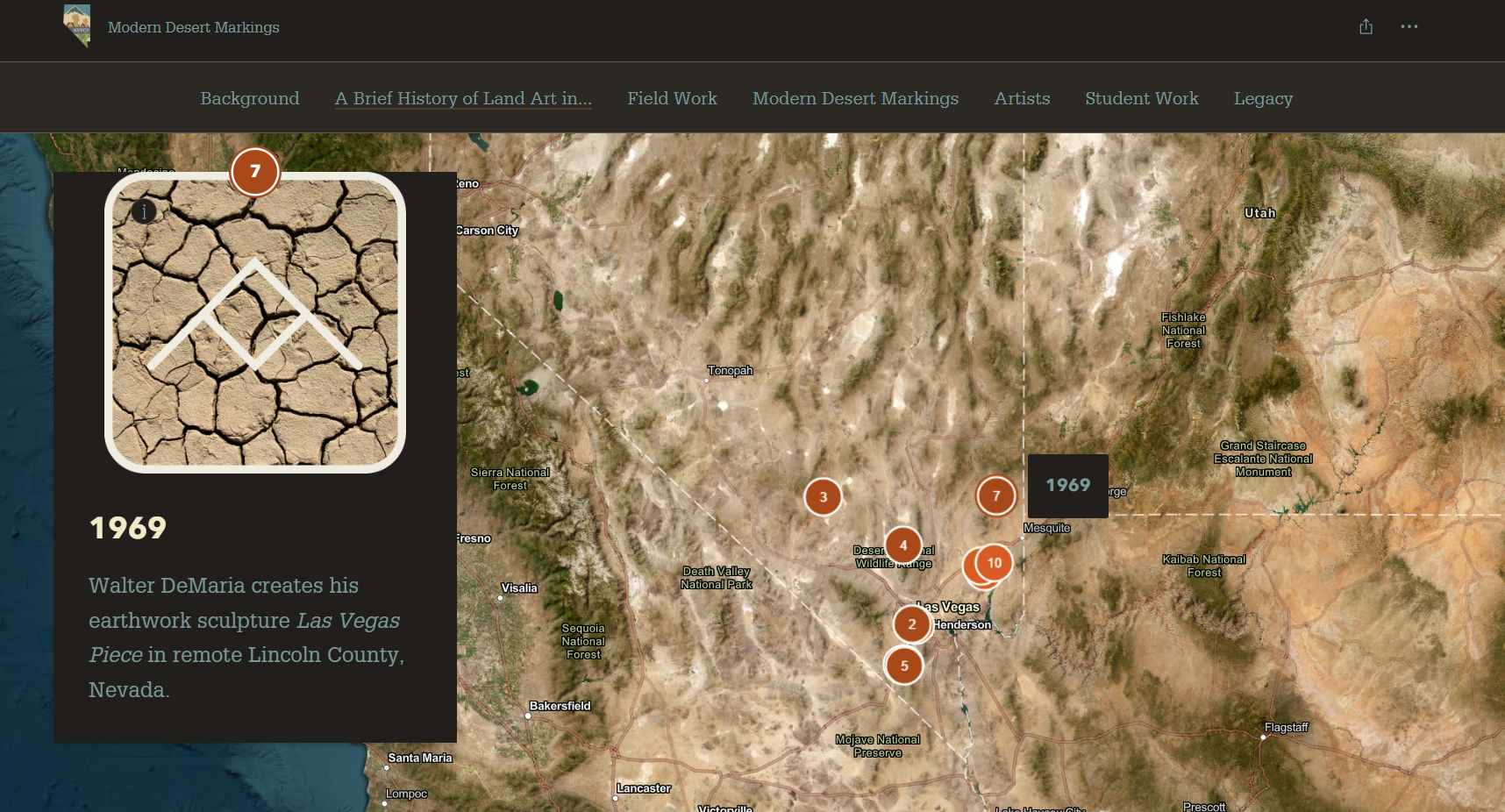
Task: Click the info icon on image
Action: [144, 211]
